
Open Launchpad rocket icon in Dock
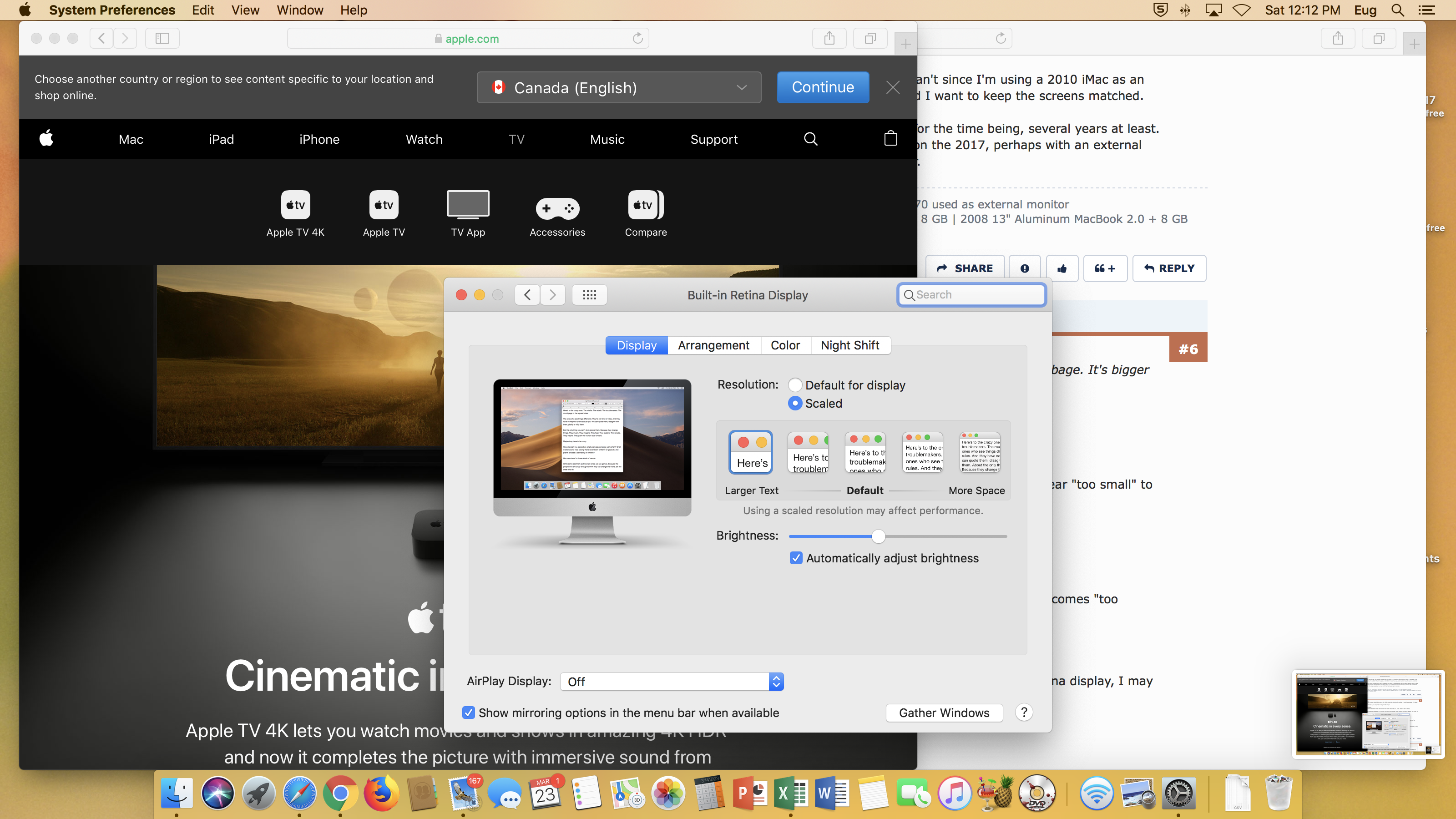pyautogui.click(x=259, y=793)
